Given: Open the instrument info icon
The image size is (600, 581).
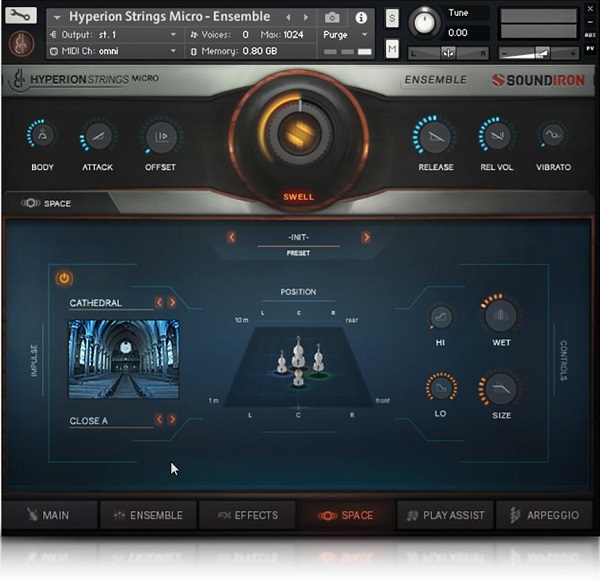Looking at the screenshot, I should click(x=361, y=18).
